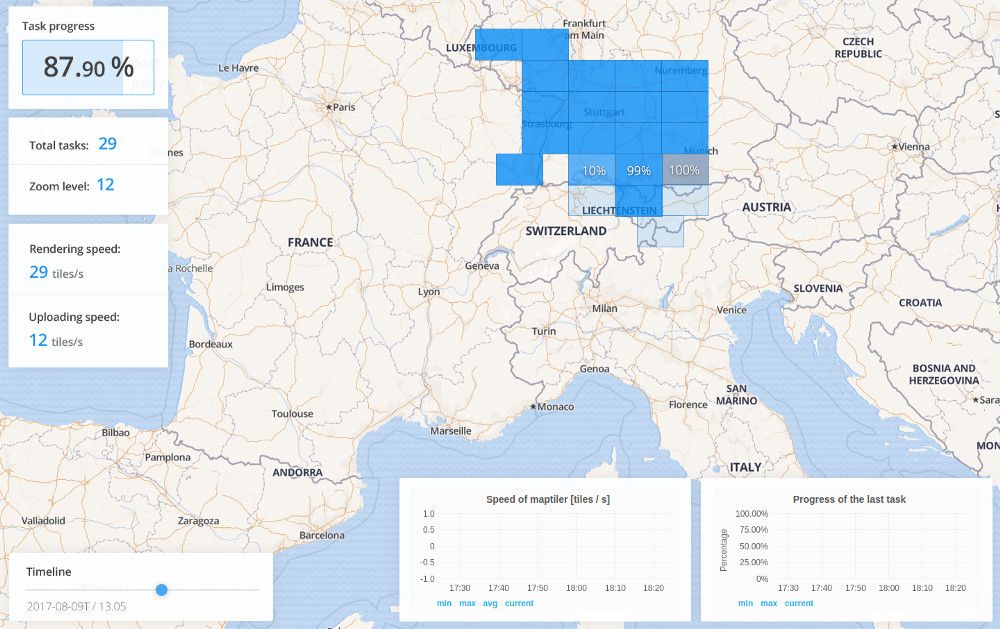This screenshot has width=1000, height=629.
Task: Click the 'Task progress' heading
Action: 58,26
